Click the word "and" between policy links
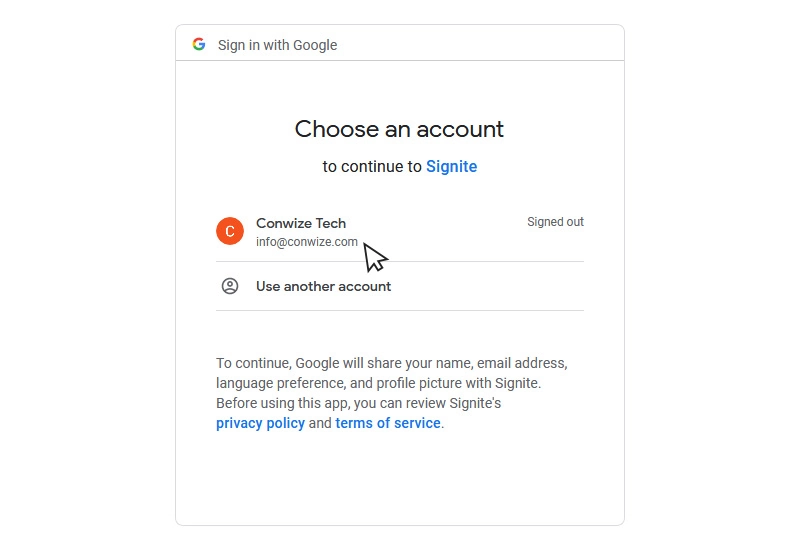 (320, 423)
